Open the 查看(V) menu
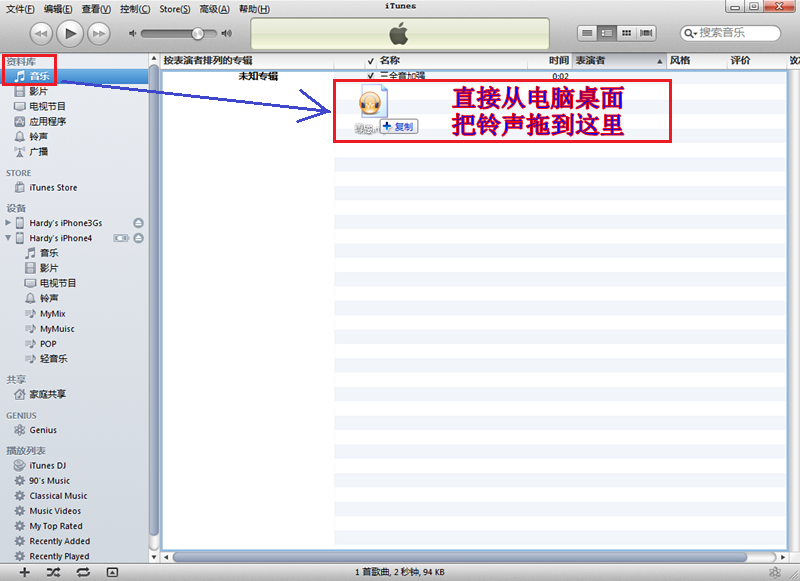The width and height of the screenshot is (800, 581). 96,9
